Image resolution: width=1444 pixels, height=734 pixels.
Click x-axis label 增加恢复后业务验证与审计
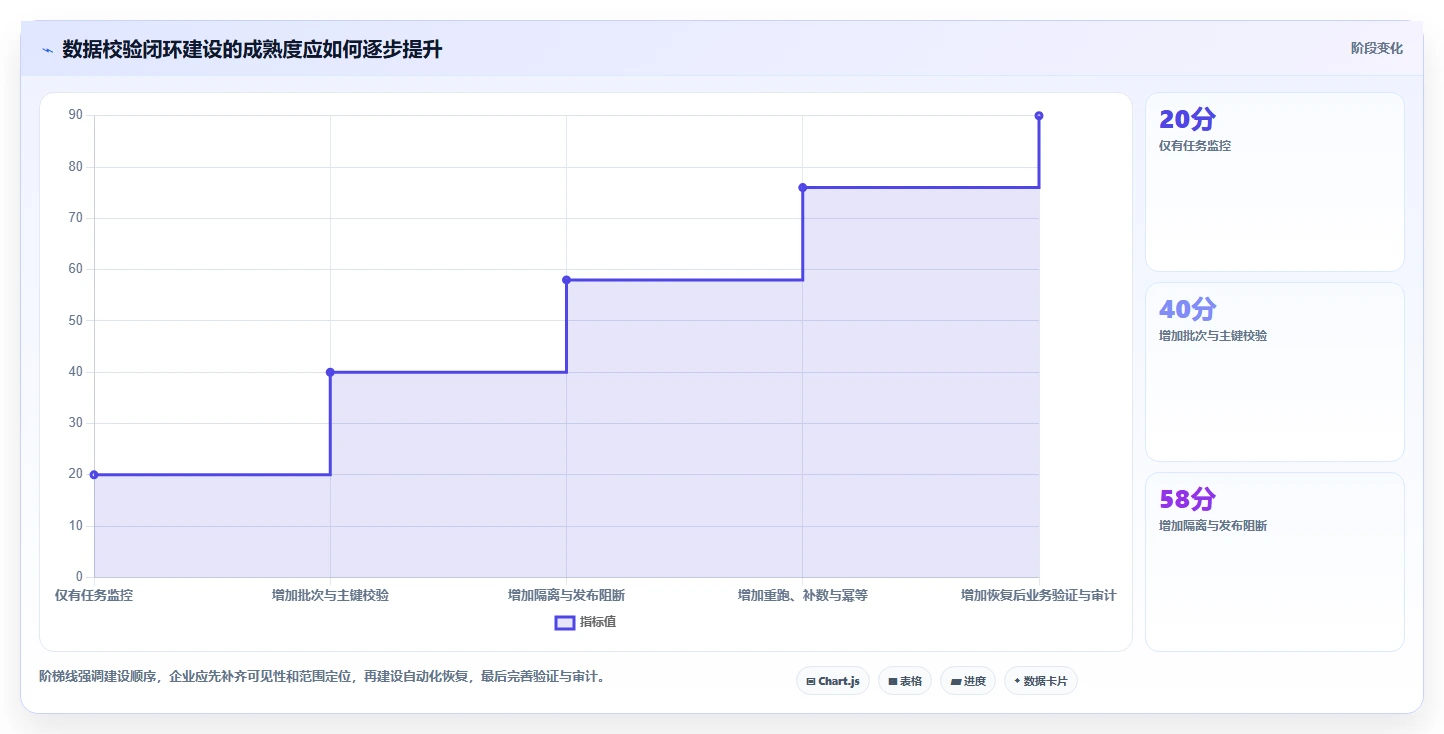1039,595
